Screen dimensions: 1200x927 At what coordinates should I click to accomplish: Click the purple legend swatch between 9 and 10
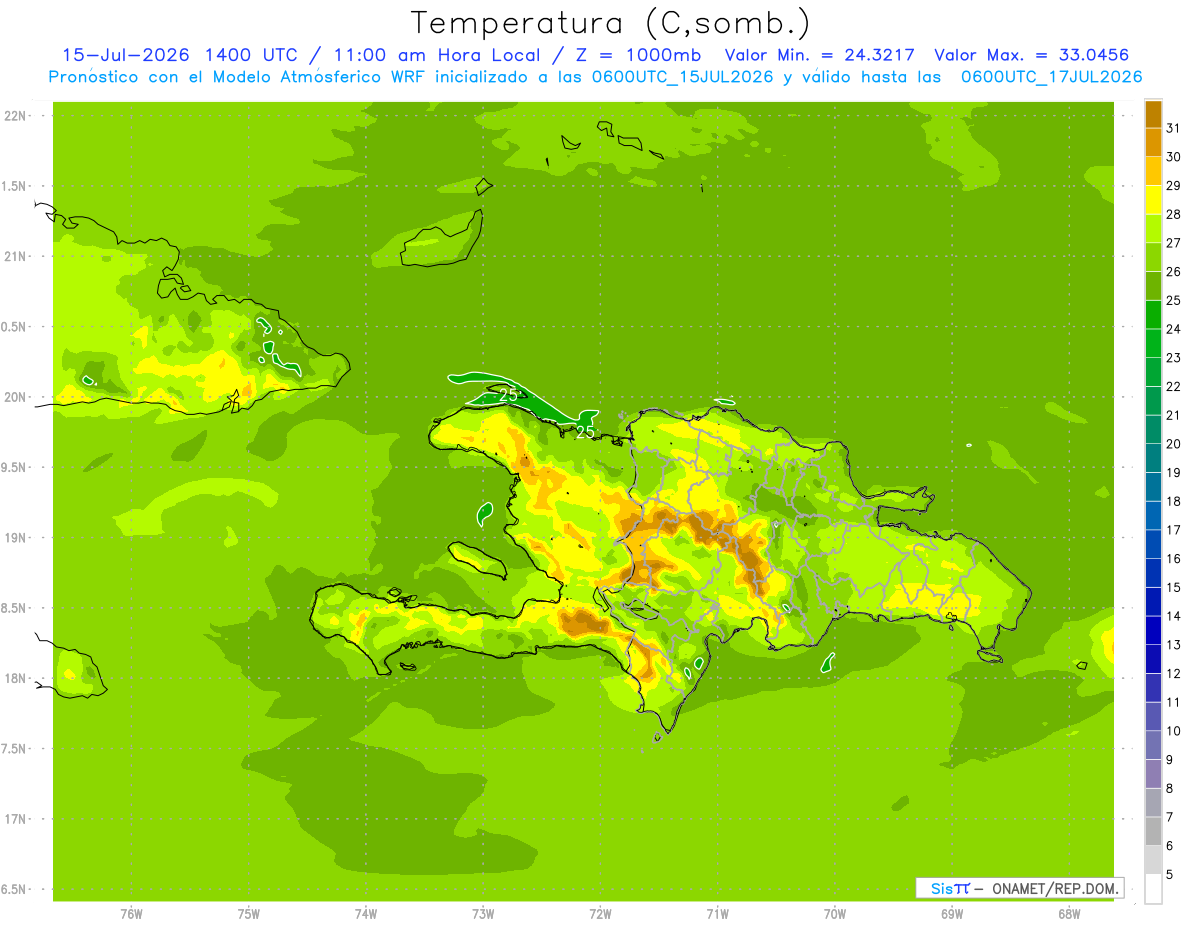pos(1153,745)
